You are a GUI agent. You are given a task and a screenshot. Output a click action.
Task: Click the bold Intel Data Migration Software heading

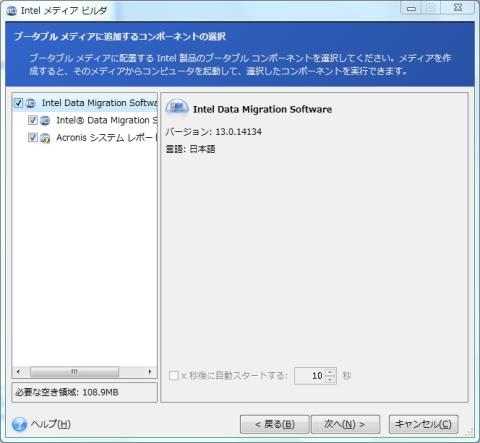click(x=262, y=109)
